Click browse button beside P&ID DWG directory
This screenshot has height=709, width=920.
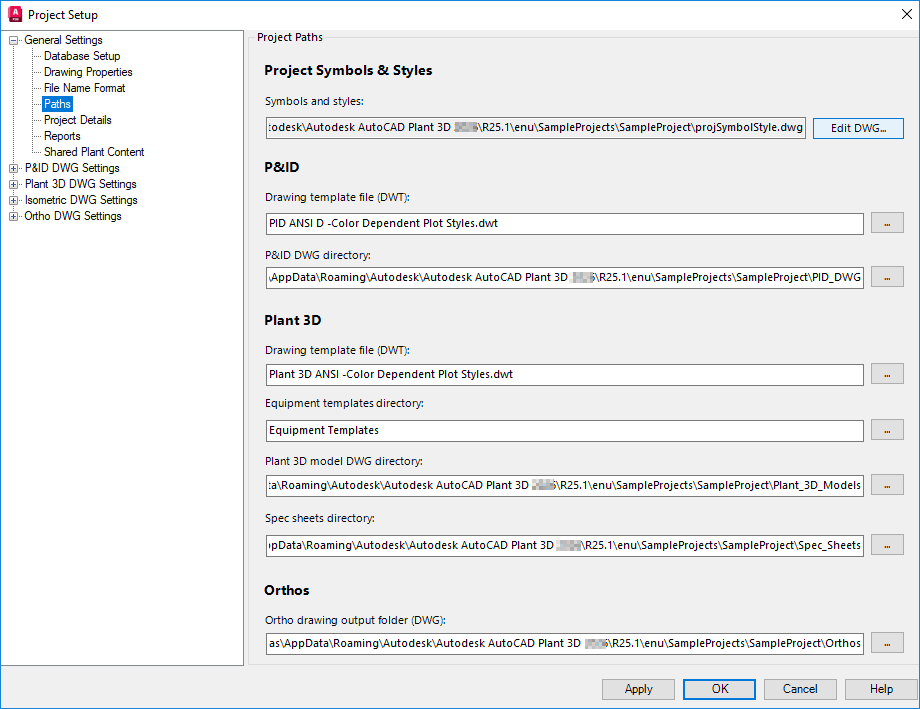(887, 277)
